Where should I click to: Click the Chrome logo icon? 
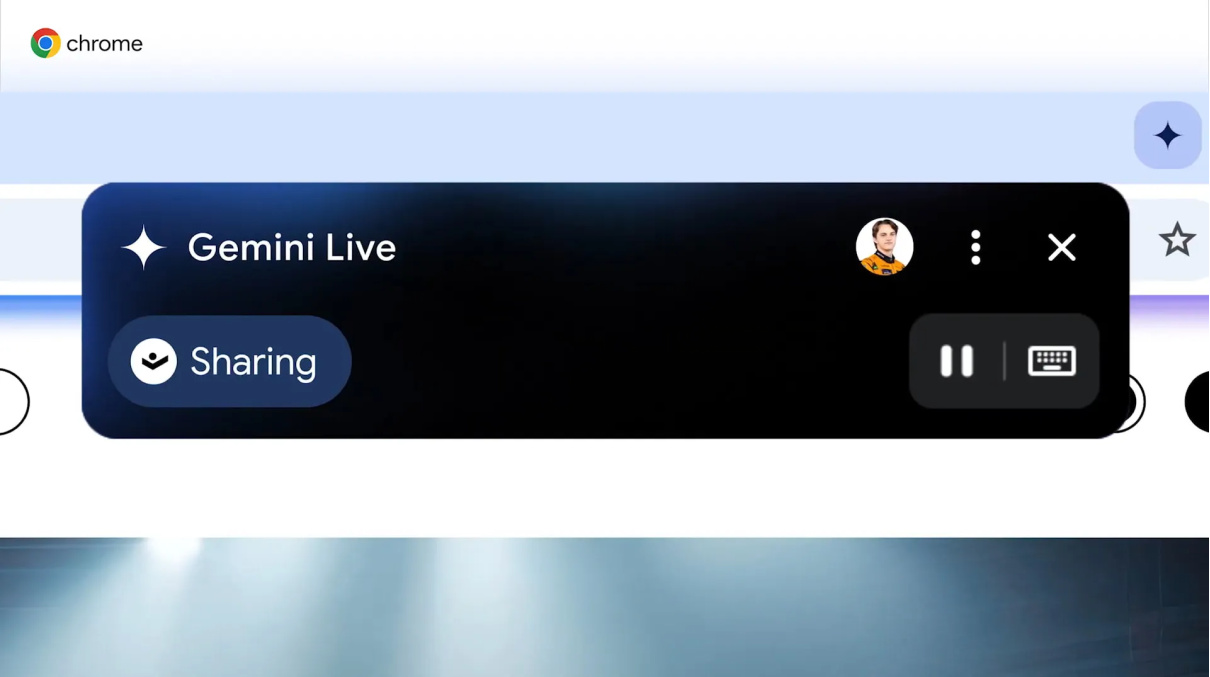[45, 43]
